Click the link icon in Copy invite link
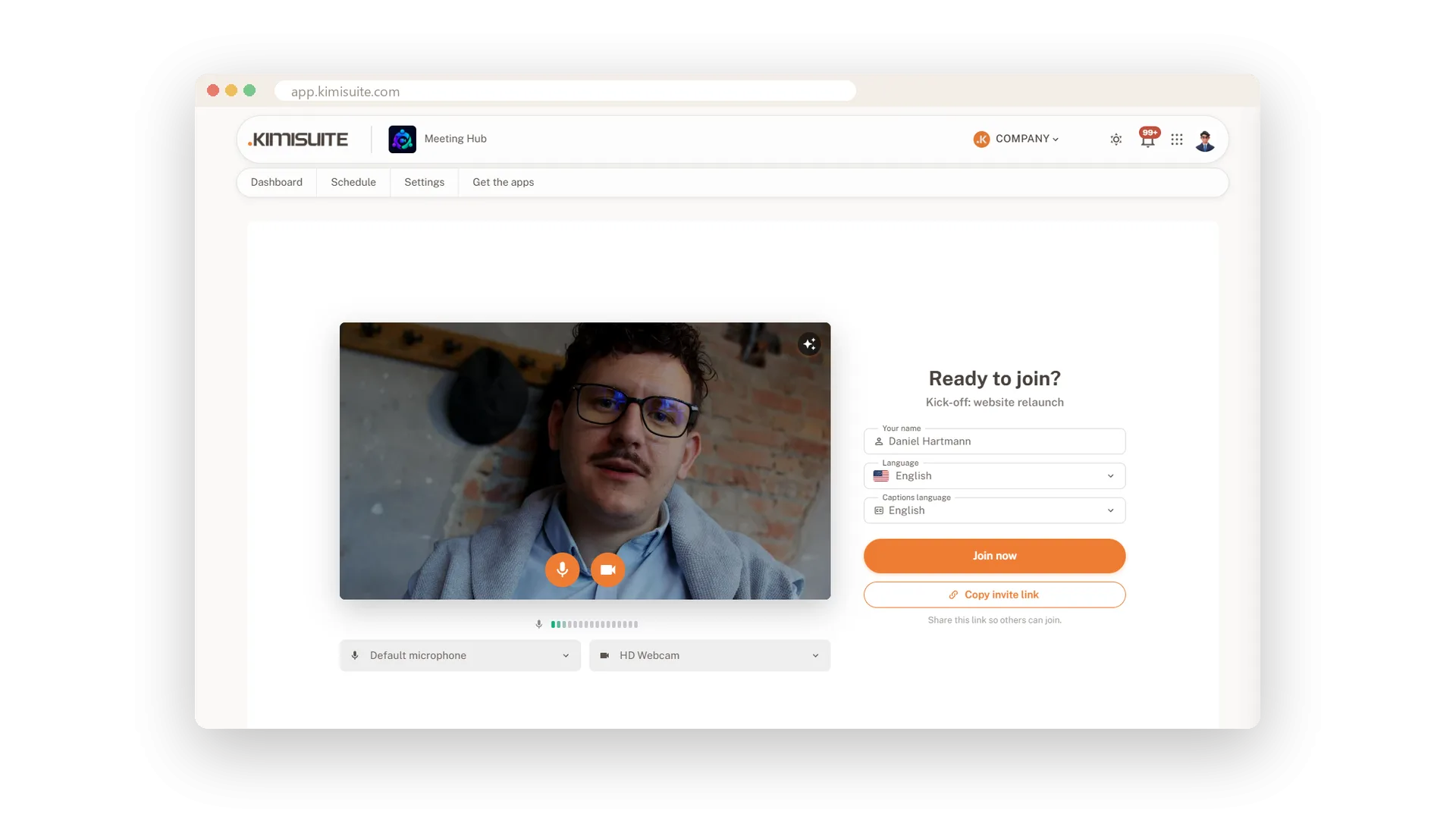 [x=953, y=595]
